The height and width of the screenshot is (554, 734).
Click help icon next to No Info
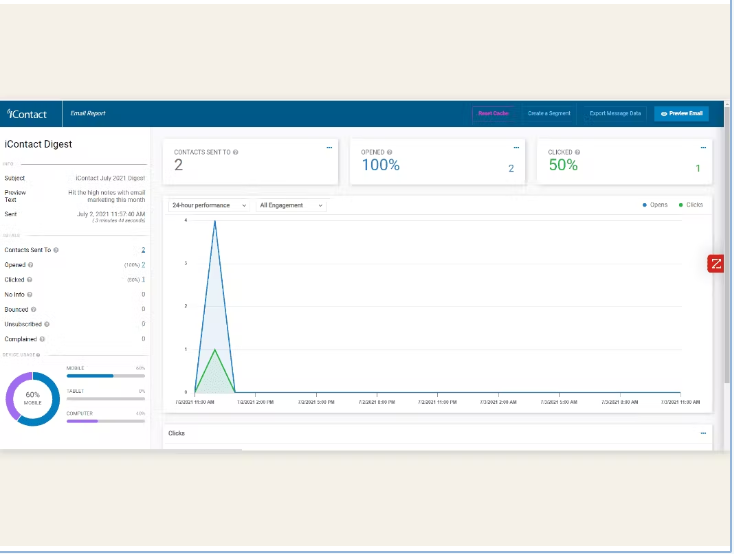coord(29,295)
